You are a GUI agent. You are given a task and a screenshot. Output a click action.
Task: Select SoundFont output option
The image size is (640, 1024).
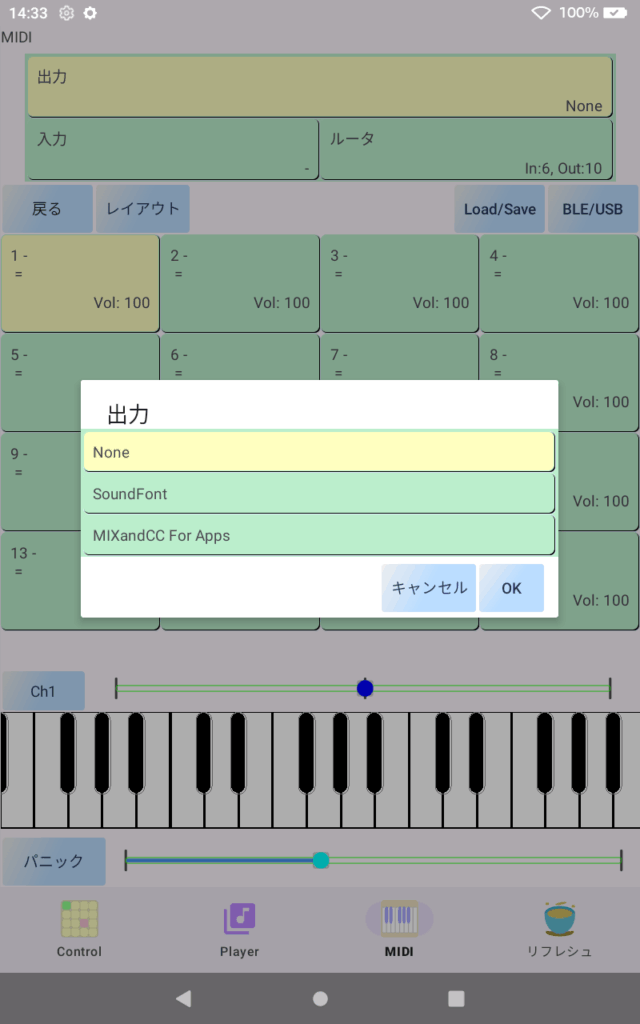tap(319, 494)
